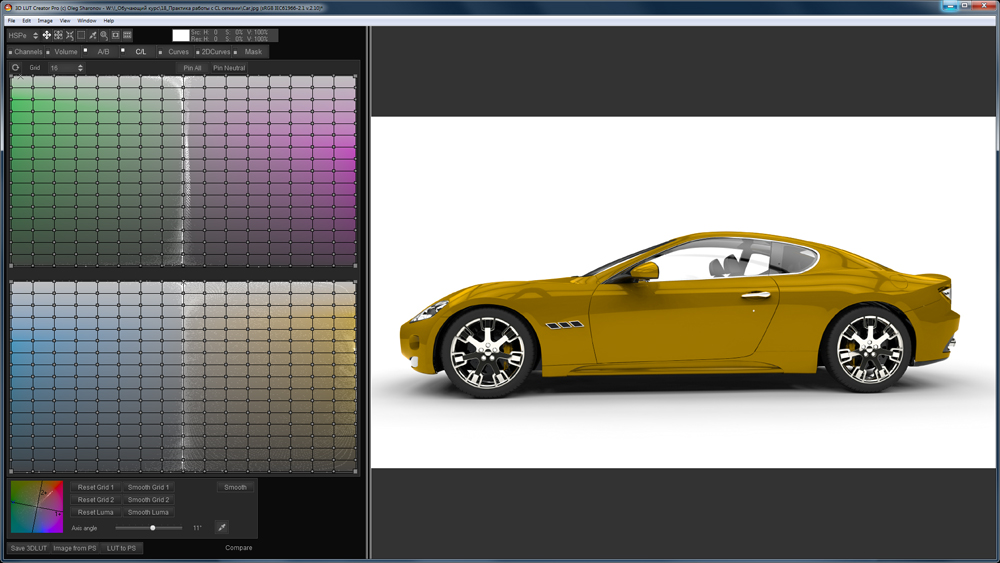Image resolution: width=1000 pixels, height=563 pixels.
Task: Open the Grid size 16 selector
Action: click(x=66, y=68)
